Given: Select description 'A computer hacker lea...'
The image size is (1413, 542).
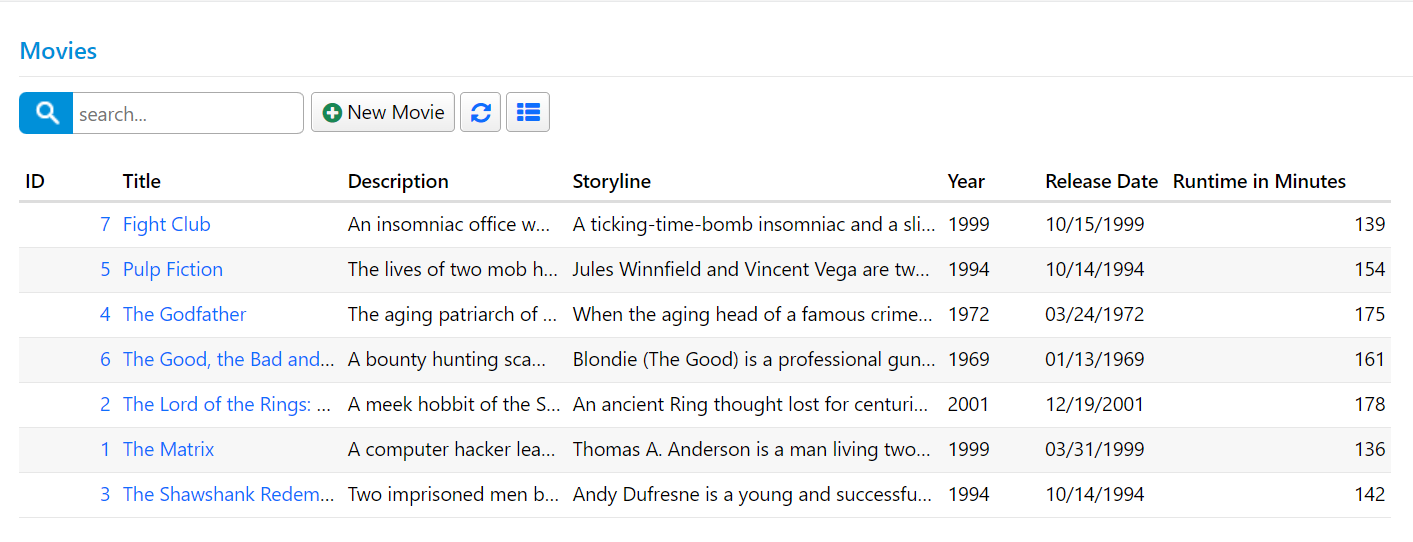Looking at the screenshot, I should point(452,449).
